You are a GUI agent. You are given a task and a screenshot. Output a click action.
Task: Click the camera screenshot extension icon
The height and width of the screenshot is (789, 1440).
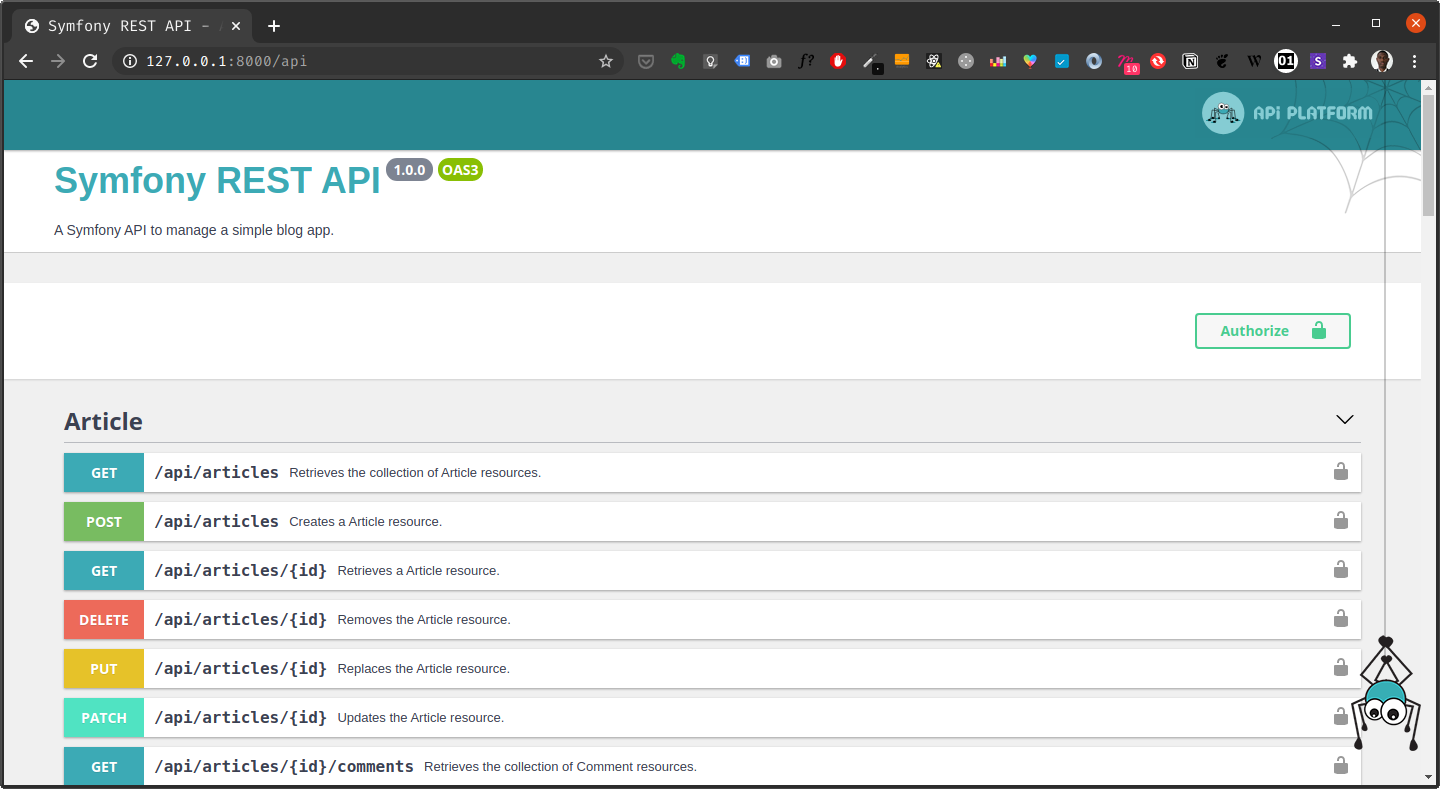tap(774, 61)
